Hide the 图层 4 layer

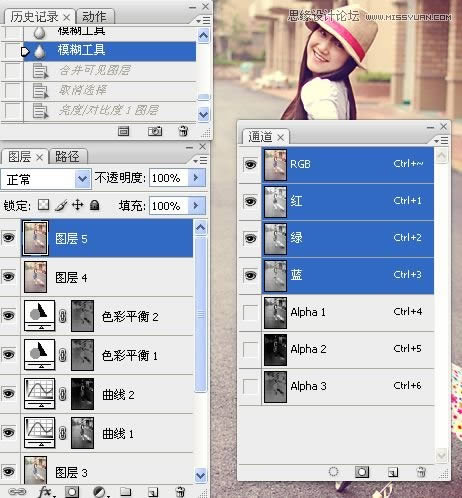tap(9, 276)
